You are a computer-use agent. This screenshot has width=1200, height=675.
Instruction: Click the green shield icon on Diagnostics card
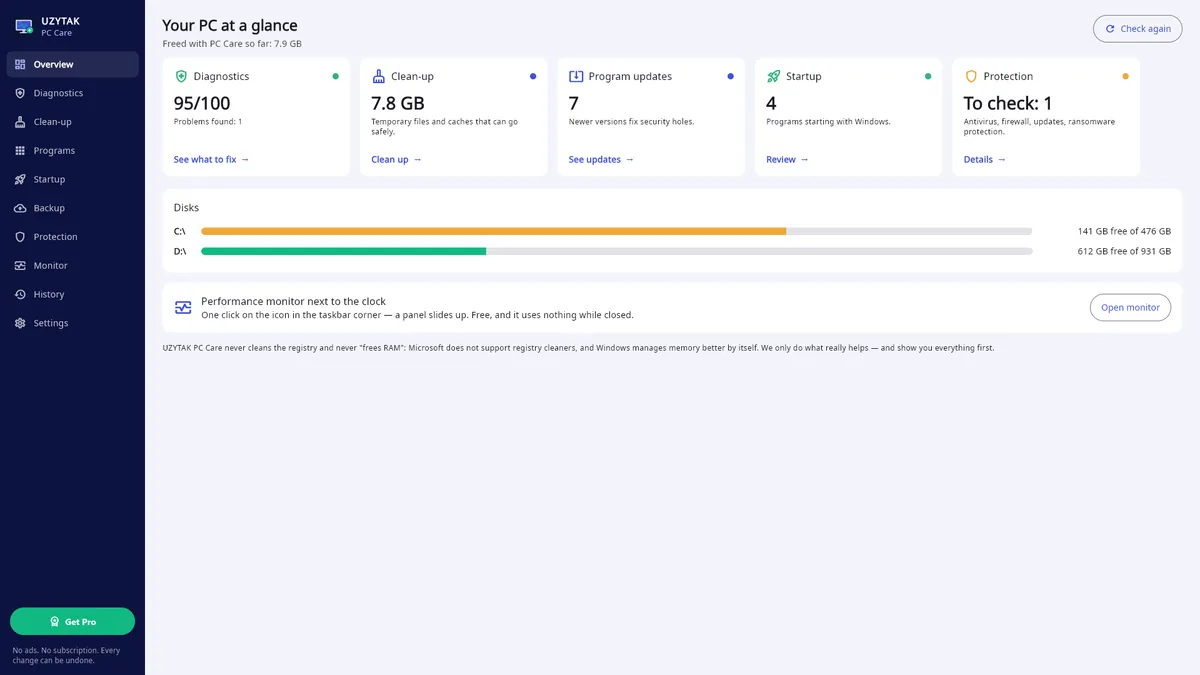pos(181,76)
